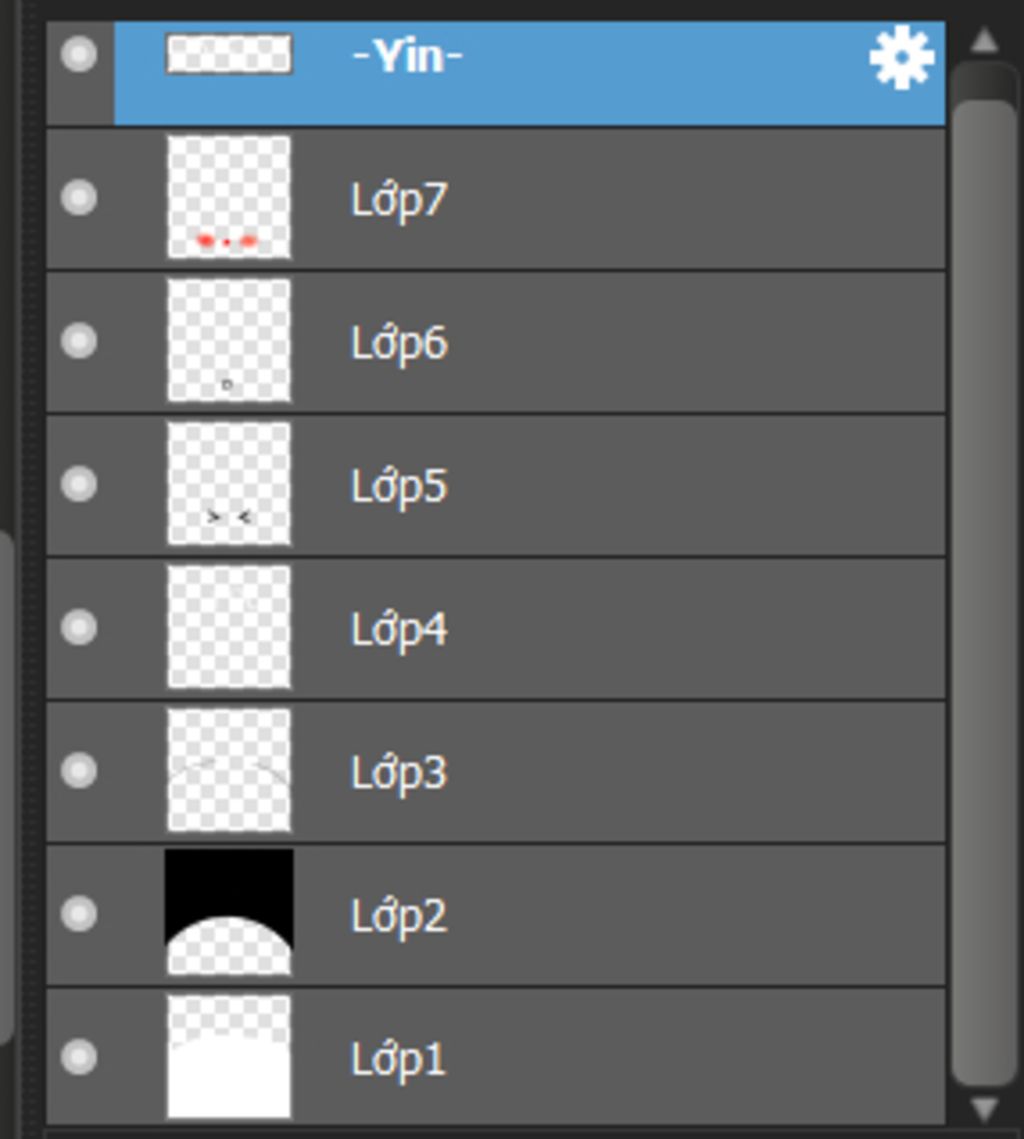Click the Lớp2 black thumbnail
Screen dimensions: 1024x1139
(x=229, y=913)
